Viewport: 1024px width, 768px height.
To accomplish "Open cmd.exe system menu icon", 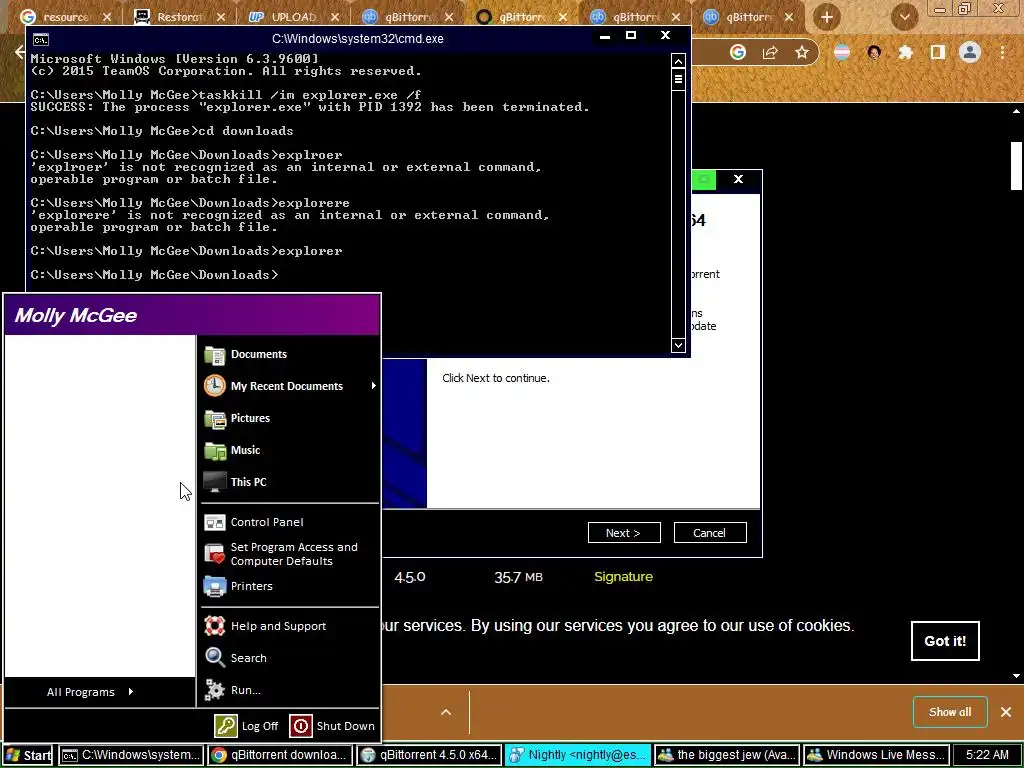I will (40, 39).
